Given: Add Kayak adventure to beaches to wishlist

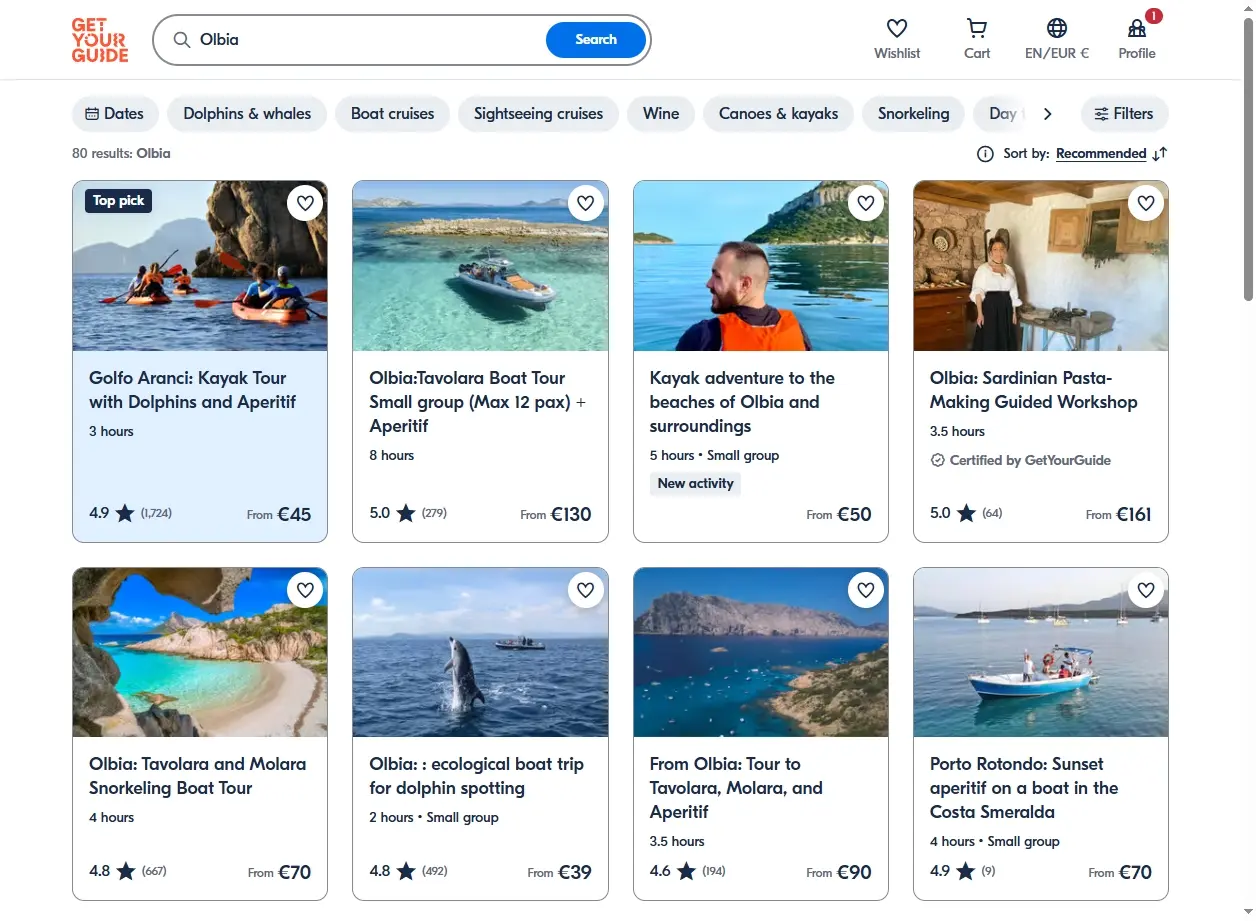Looking at the screenshot, I should 866,204.
